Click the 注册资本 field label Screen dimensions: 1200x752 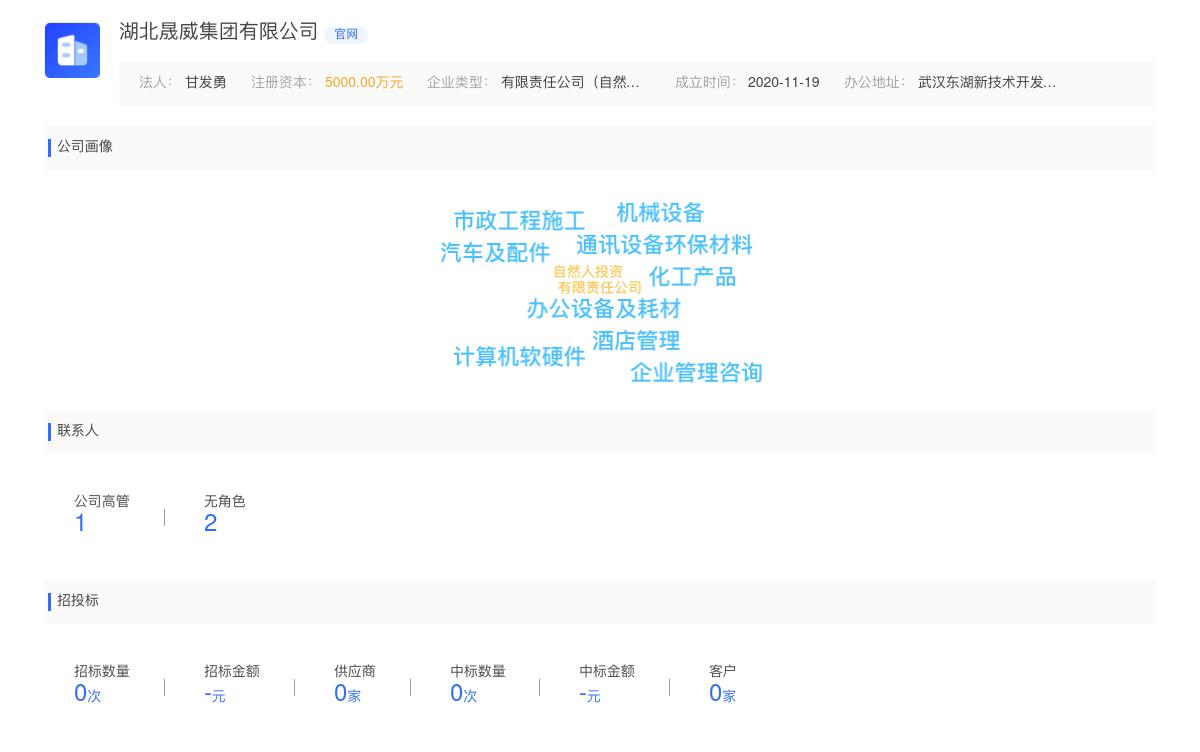[x=282, y=83]
